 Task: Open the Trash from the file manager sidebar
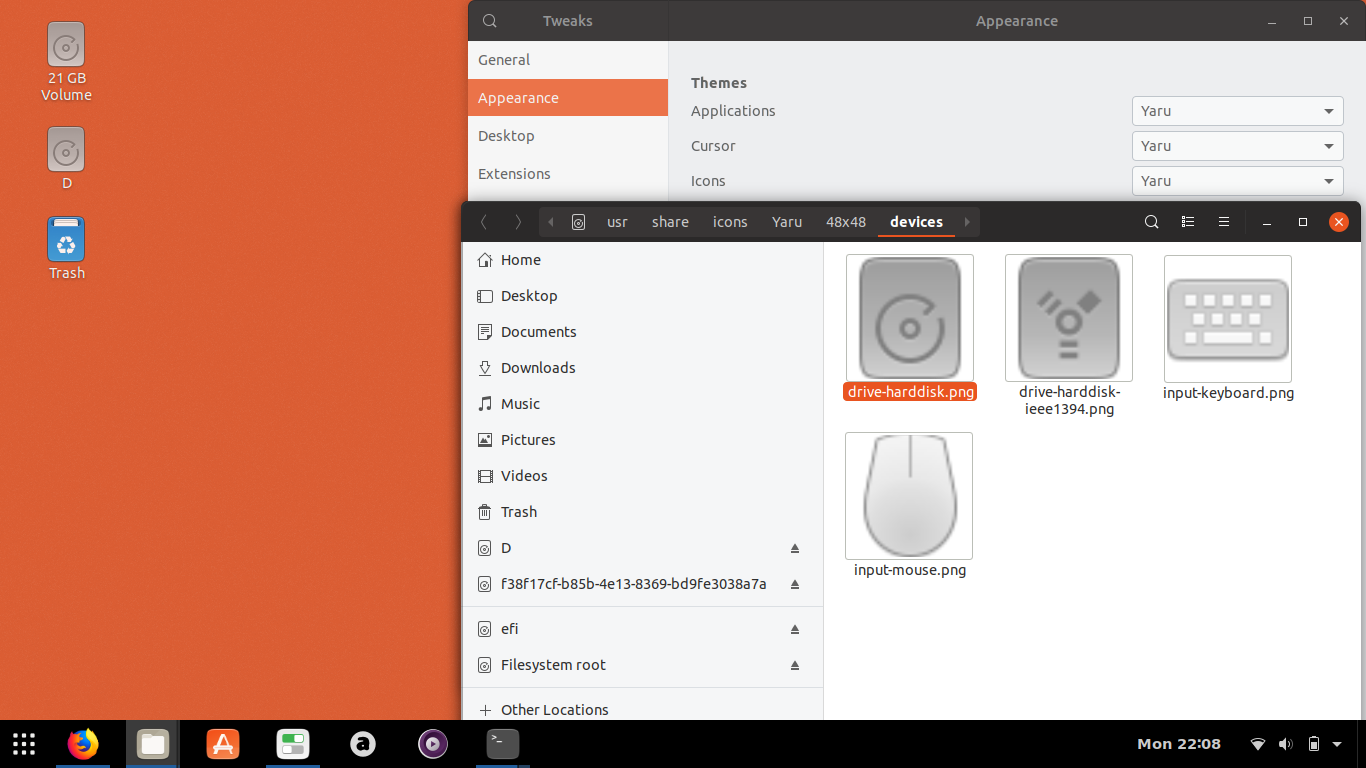pyautogui.click(x=517, y=511)
